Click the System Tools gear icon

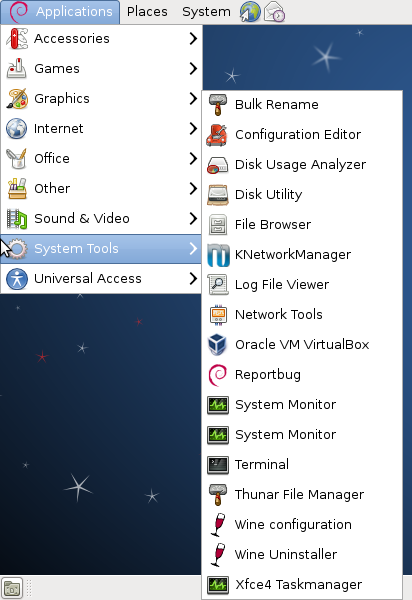point(17,248)
